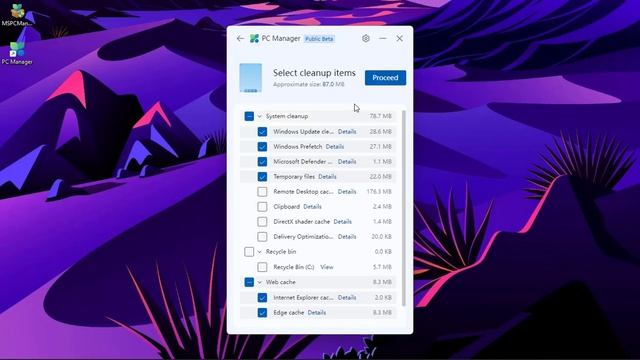
Task: Open PC Manager desktop shortcut
Action: [17, 53]
